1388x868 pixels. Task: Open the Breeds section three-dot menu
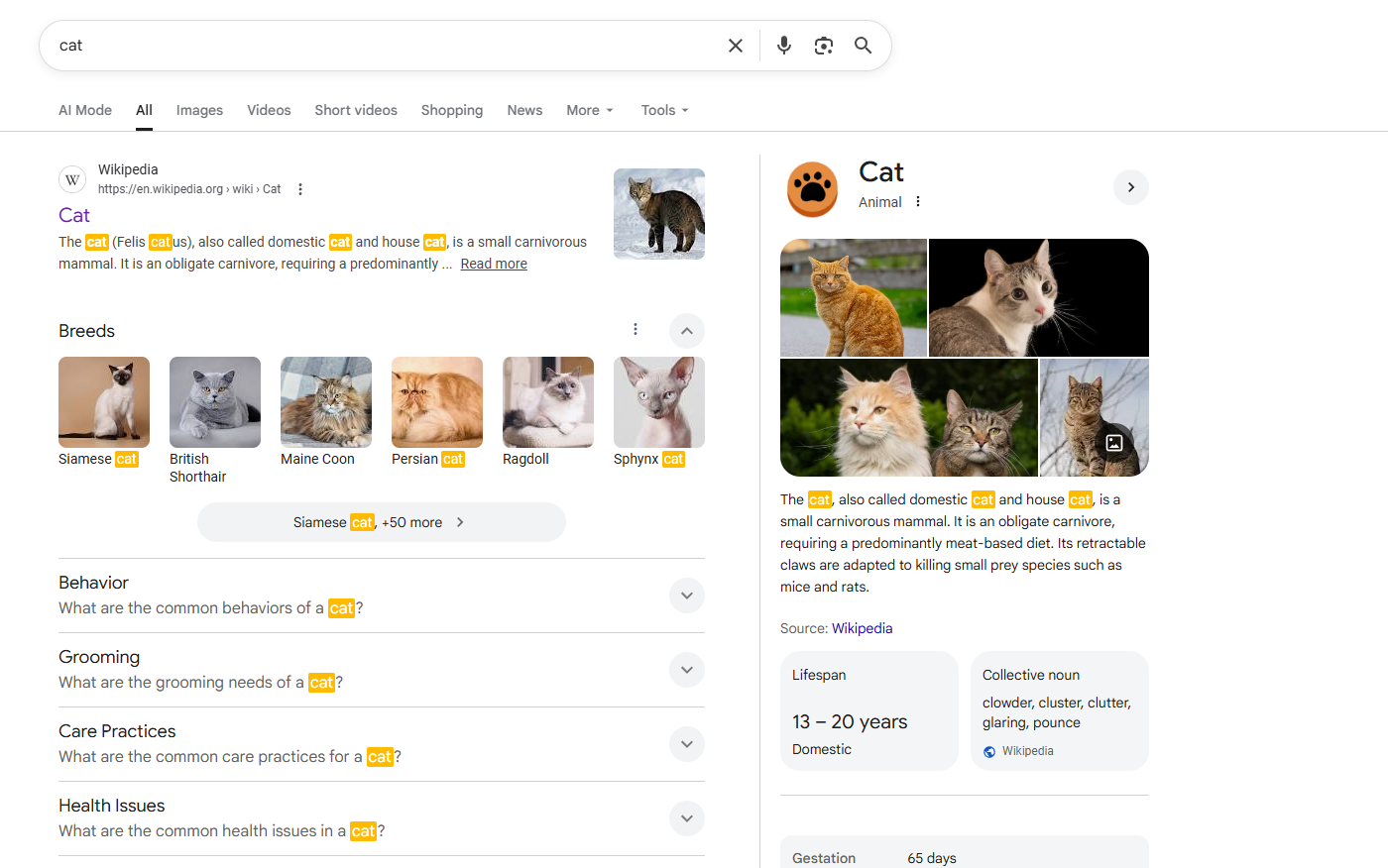point(636,328)
